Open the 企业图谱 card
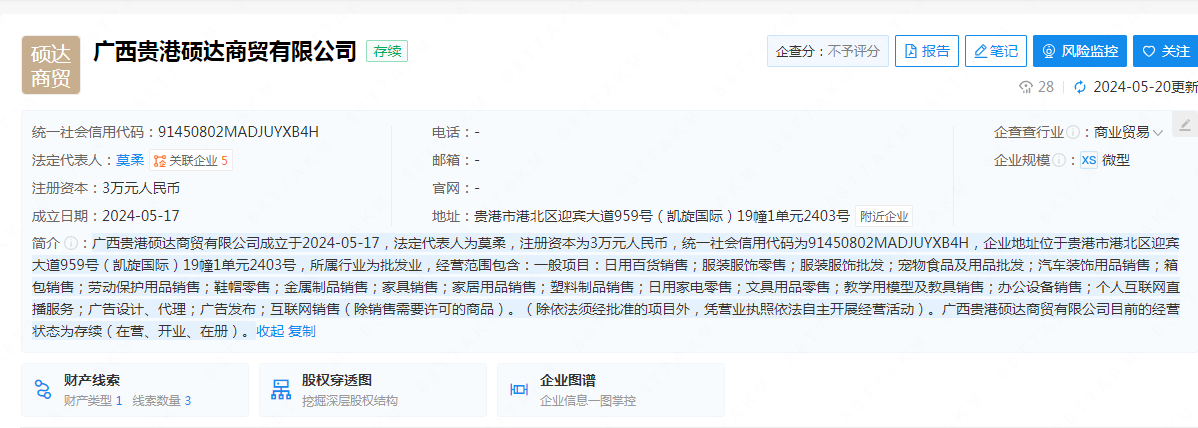1198x428 pixels. pyautogui.click(x=610, y=390)
